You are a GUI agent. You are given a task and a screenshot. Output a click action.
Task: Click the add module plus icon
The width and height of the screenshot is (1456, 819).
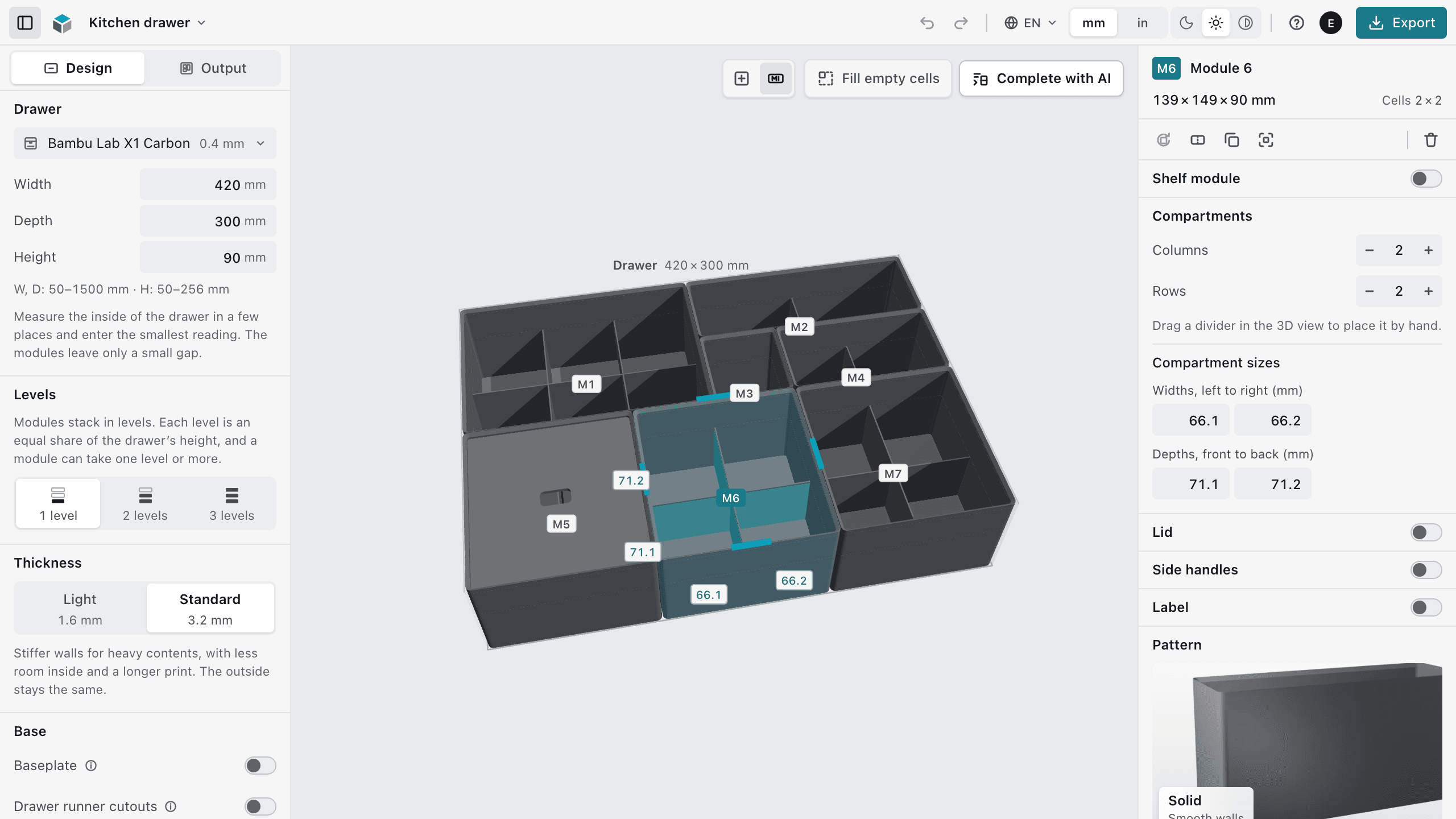[742, 78]
